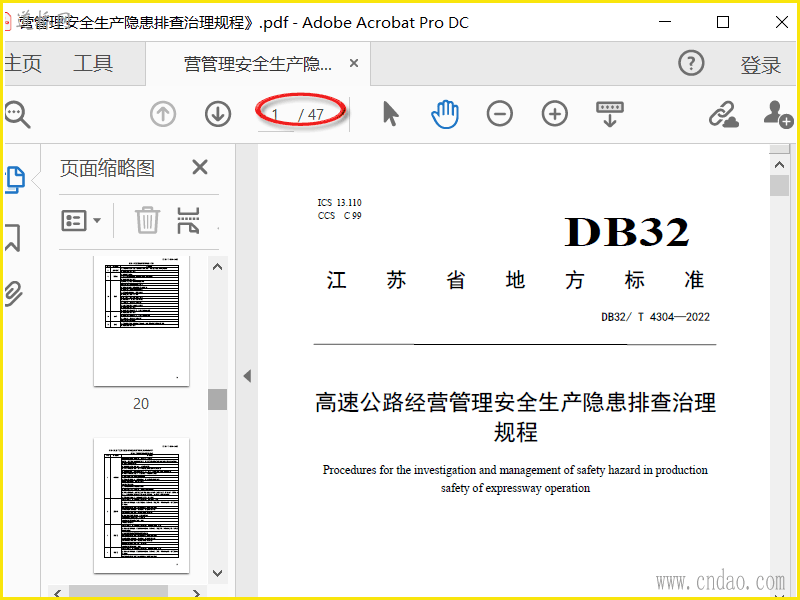Open the search magnifier tool
The height and width of the screenshot is (600, 800).
click(x=17, y=114)
